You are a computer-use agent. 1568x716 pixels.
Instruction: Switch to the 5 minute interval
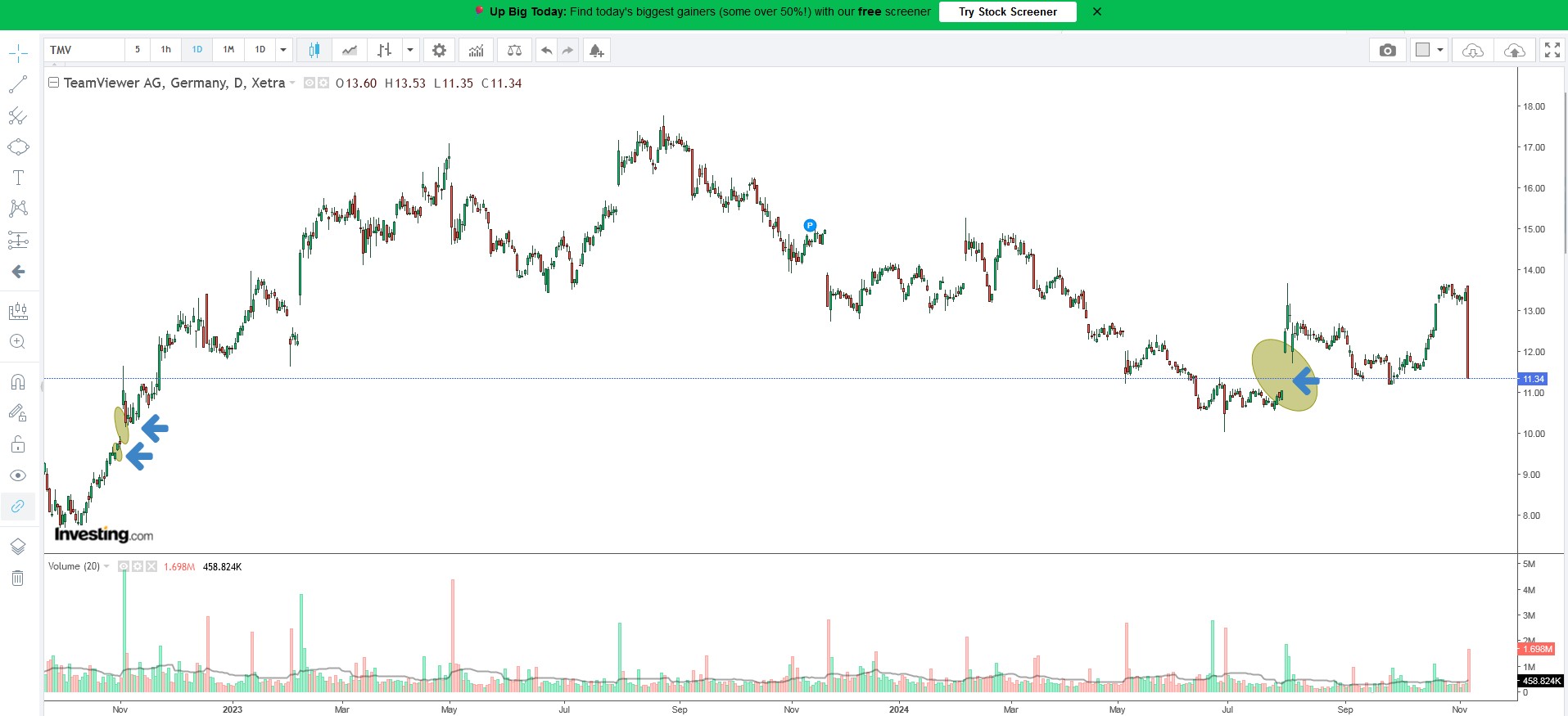[138, 50]
